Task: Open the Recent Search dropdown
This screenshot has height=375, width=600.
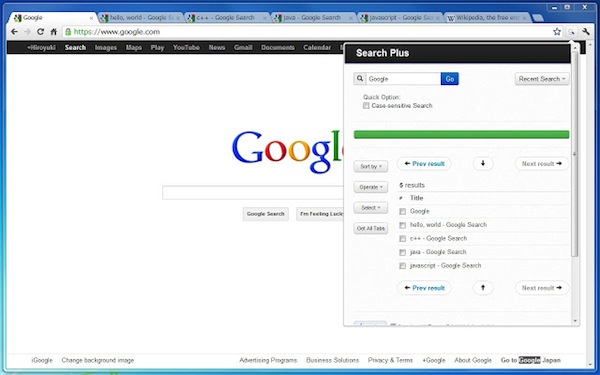Action: coord(542,79)
